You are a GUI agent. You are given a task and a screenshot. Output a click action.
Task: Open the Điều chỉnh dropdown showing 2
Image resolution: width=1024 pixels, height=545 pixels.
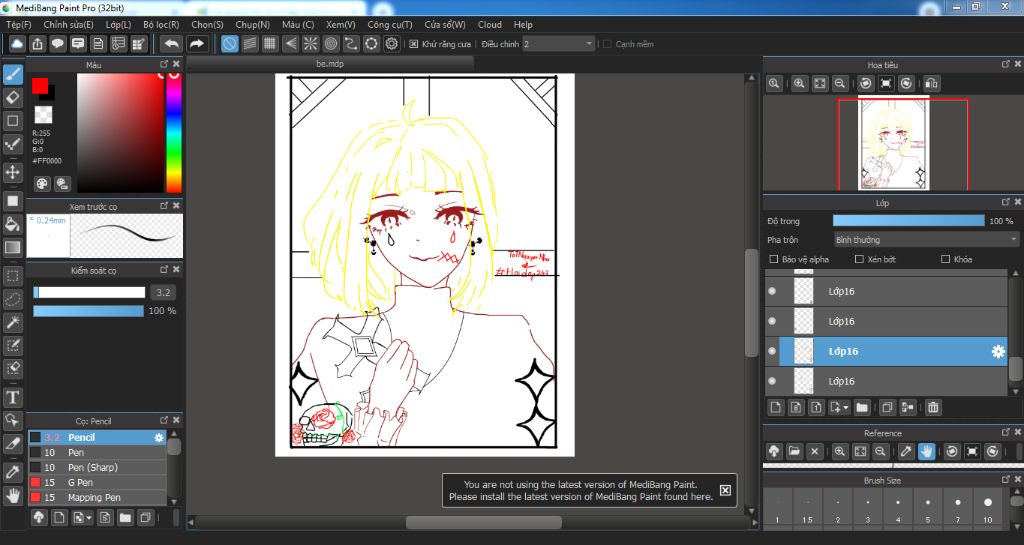[x=558, y=44]
